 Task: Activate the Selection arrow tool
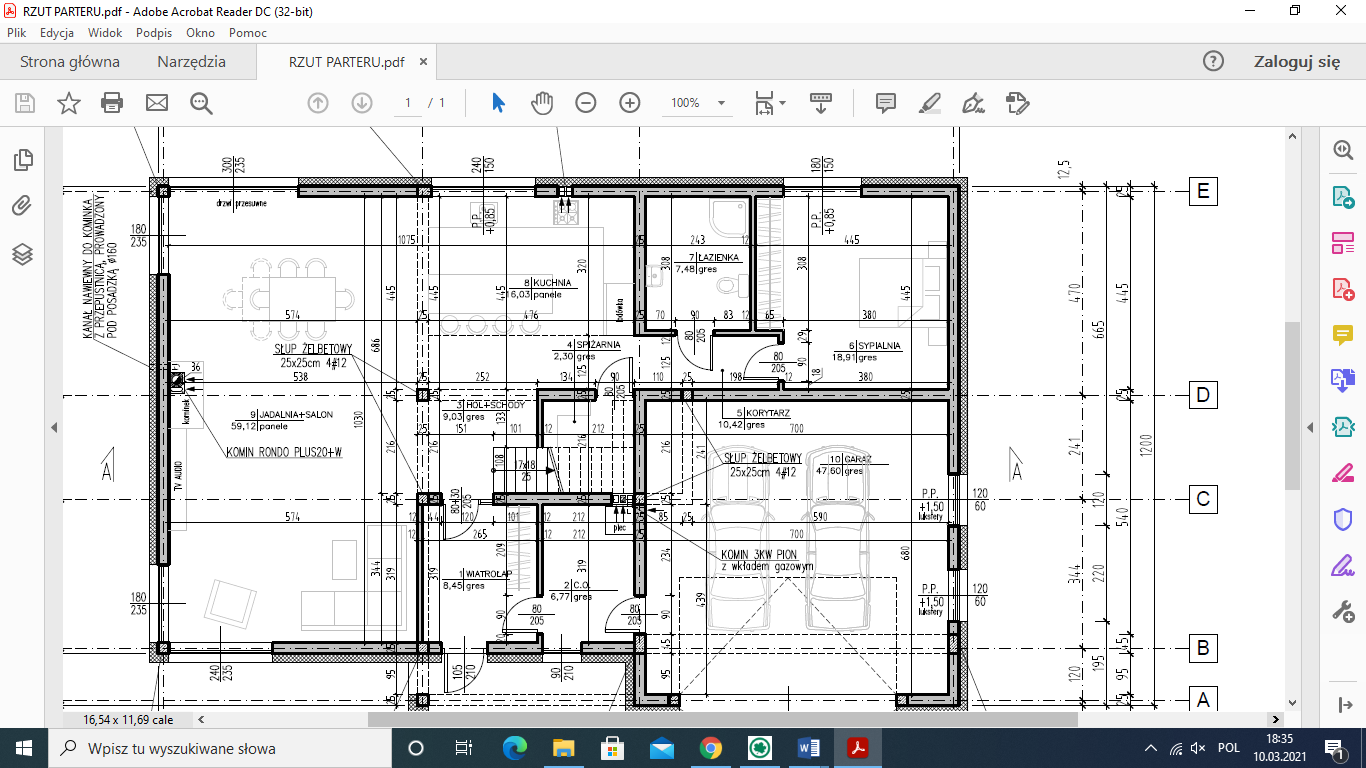pyautogui.click(x=499, y=103)
